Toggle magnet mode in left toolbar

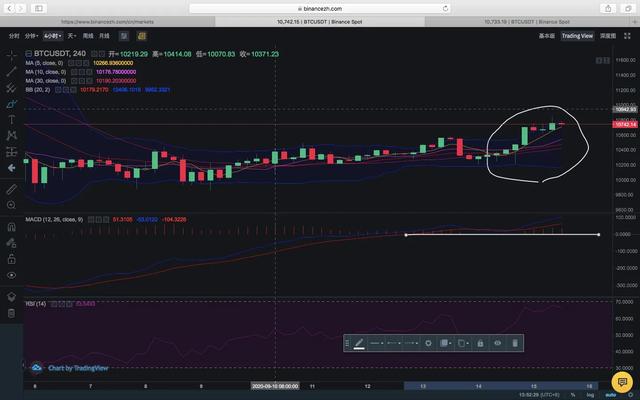tap(11, 227)
